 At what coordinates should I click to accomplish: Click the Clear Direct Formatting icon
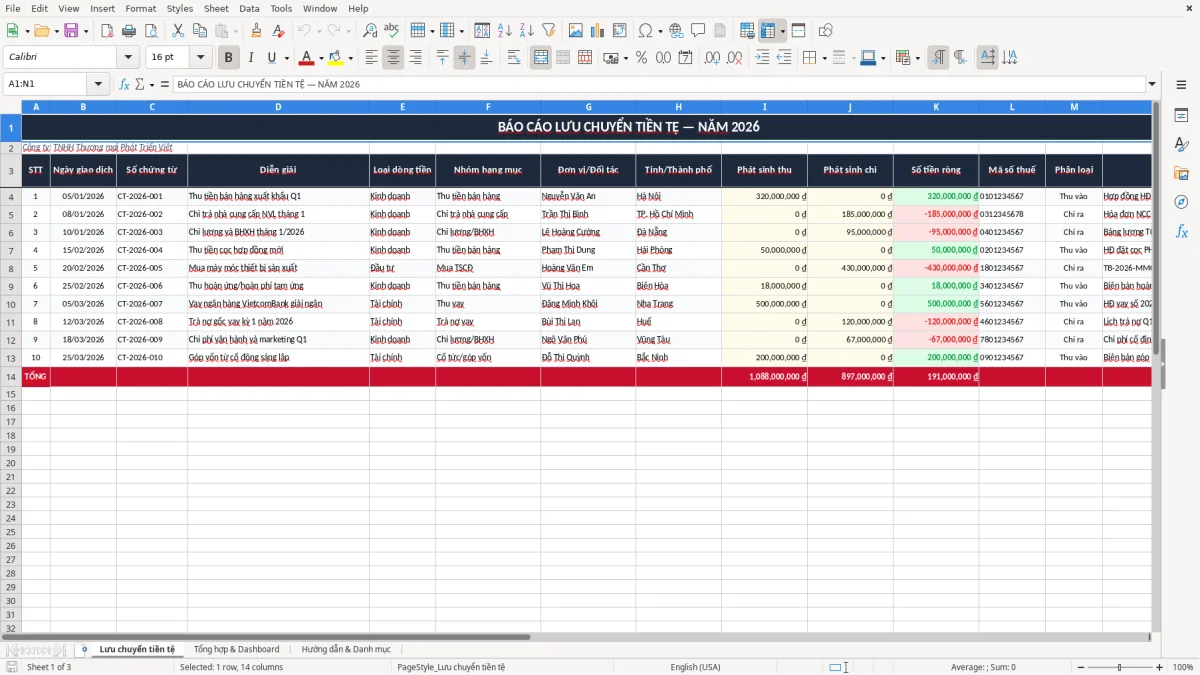click(279, 31)
